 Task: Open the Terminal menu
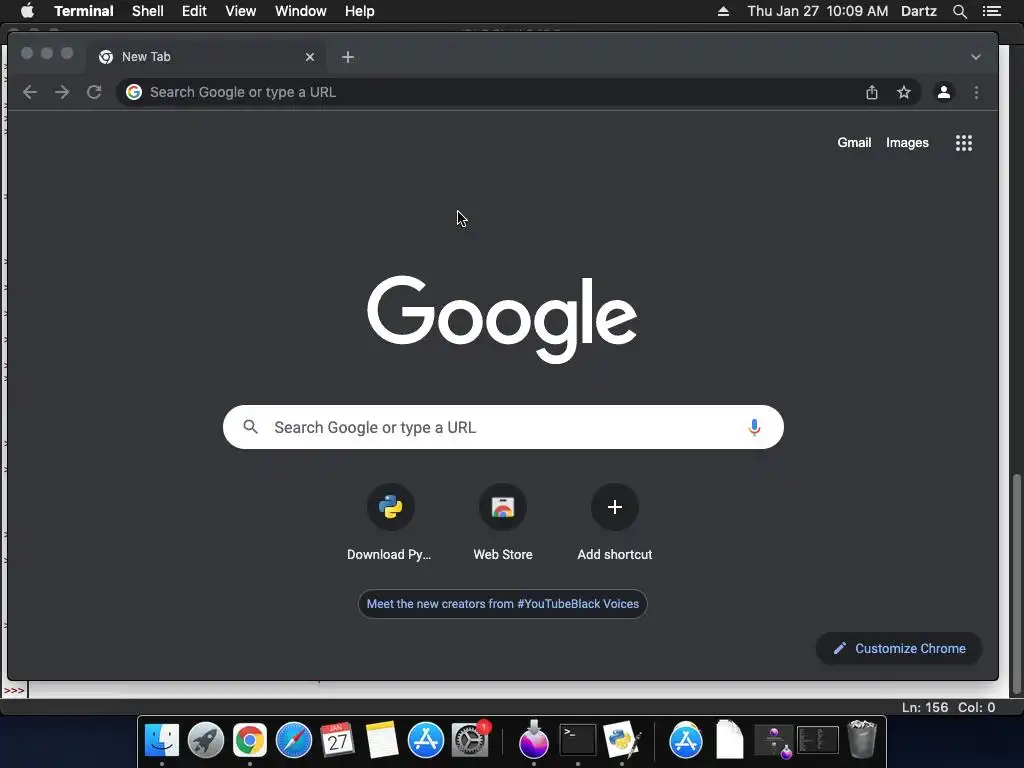(84, 11)
